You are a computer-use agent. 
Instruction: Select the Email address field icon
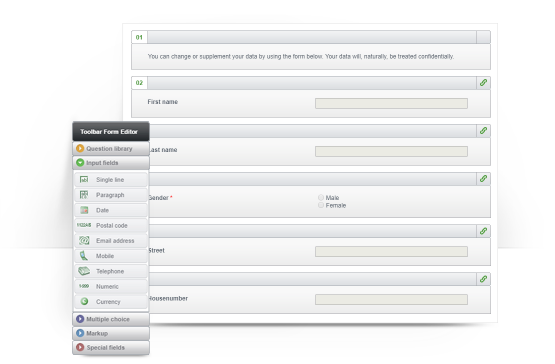pyautogui.click(x=84, y=240)
